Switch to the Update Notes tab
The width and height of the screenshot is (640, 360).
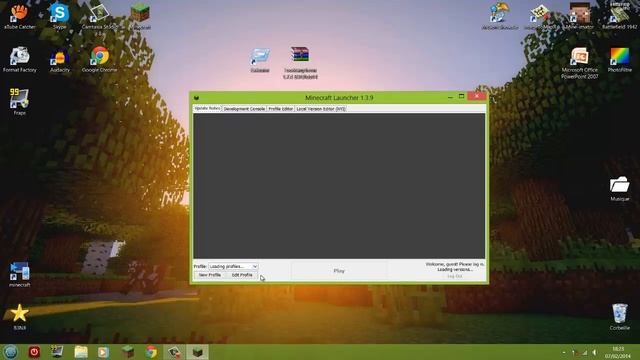point(207,108)
